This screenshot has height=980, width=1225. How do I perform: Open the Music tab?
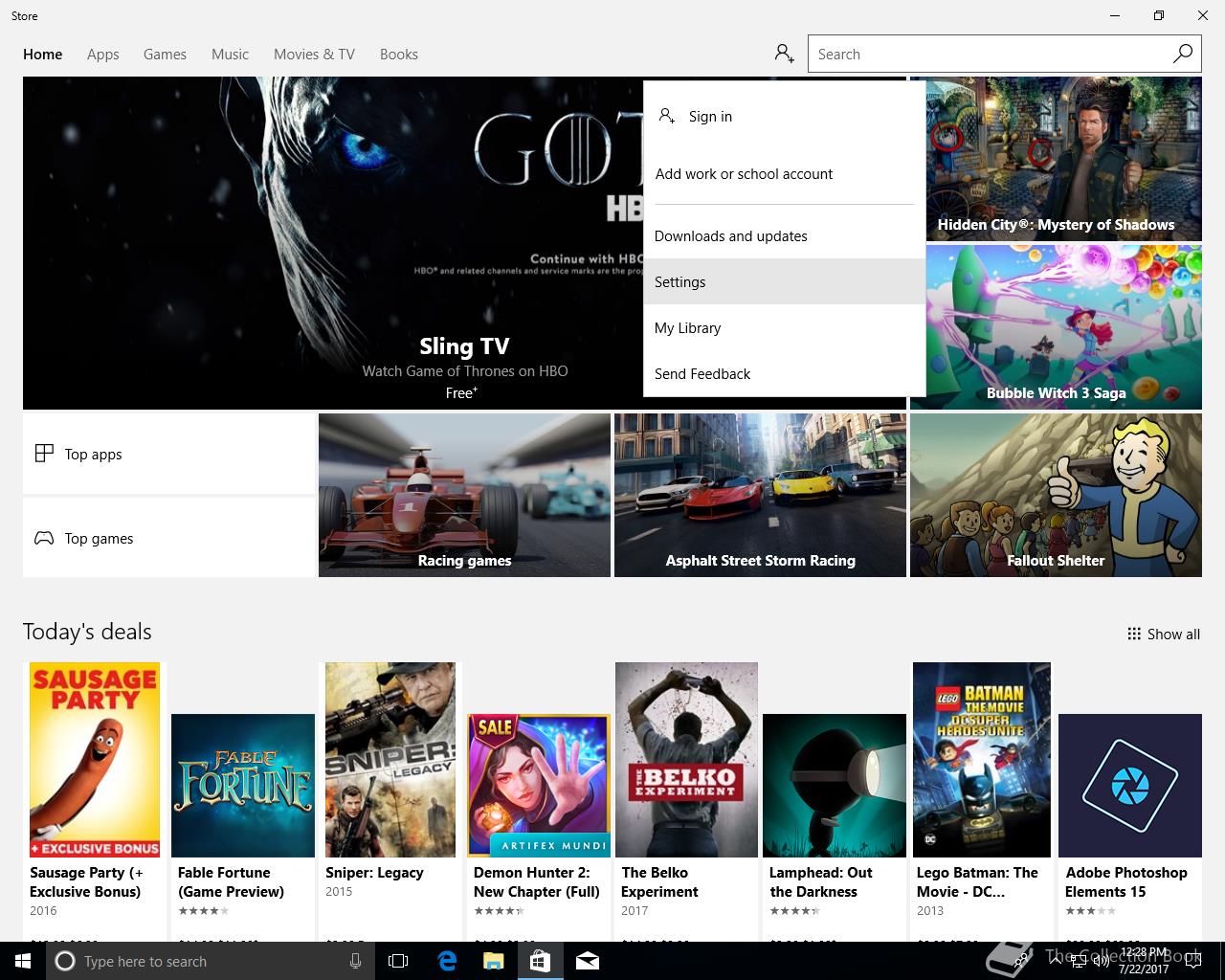(x=230, y=55)
